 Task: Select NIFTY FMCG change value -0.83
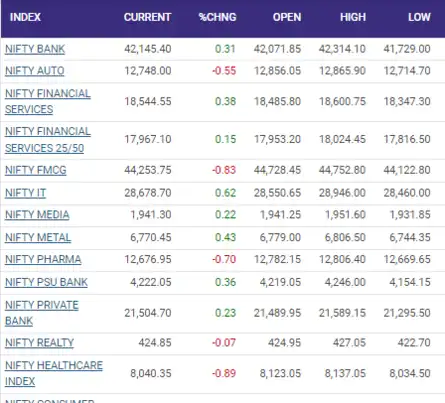pos(224,170)
